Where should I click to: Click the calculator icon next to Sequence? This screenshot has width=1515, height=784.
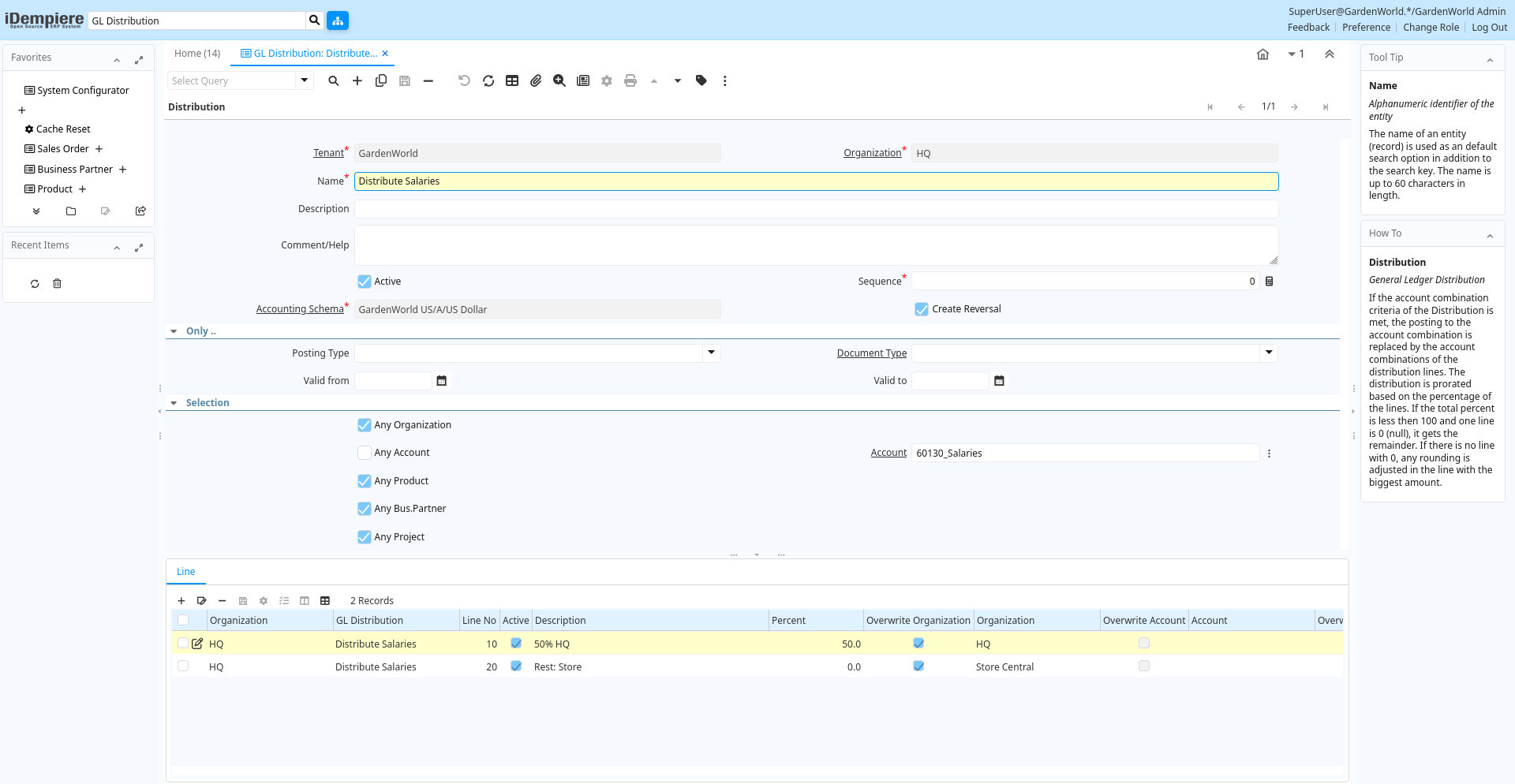click(1270, 282)
